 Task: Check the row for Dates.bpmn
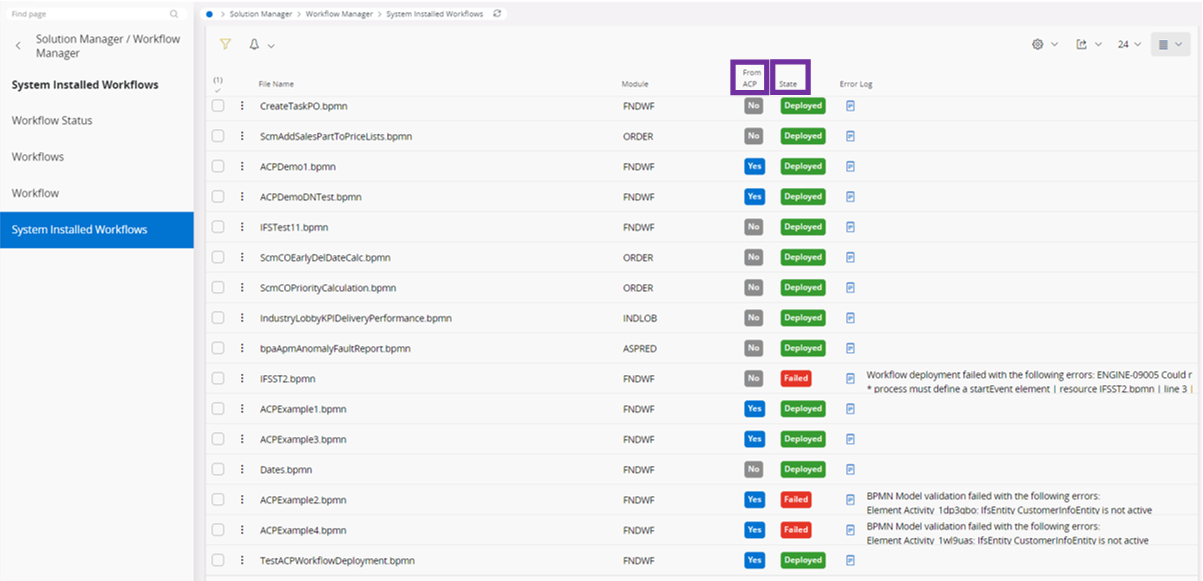(x=217, y=469)
